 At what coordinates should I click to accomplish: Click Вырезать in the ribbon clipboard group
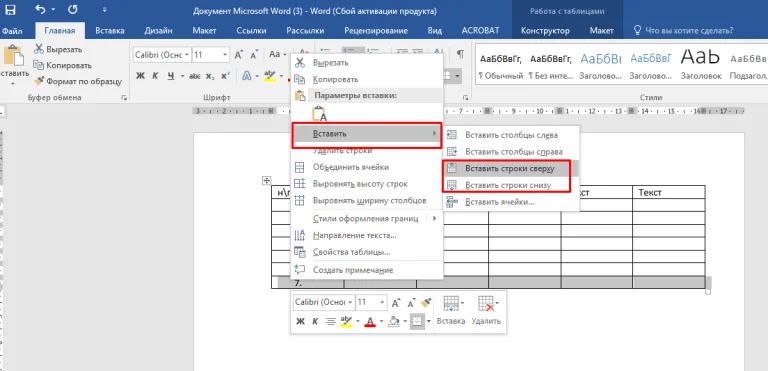(58, 49)
